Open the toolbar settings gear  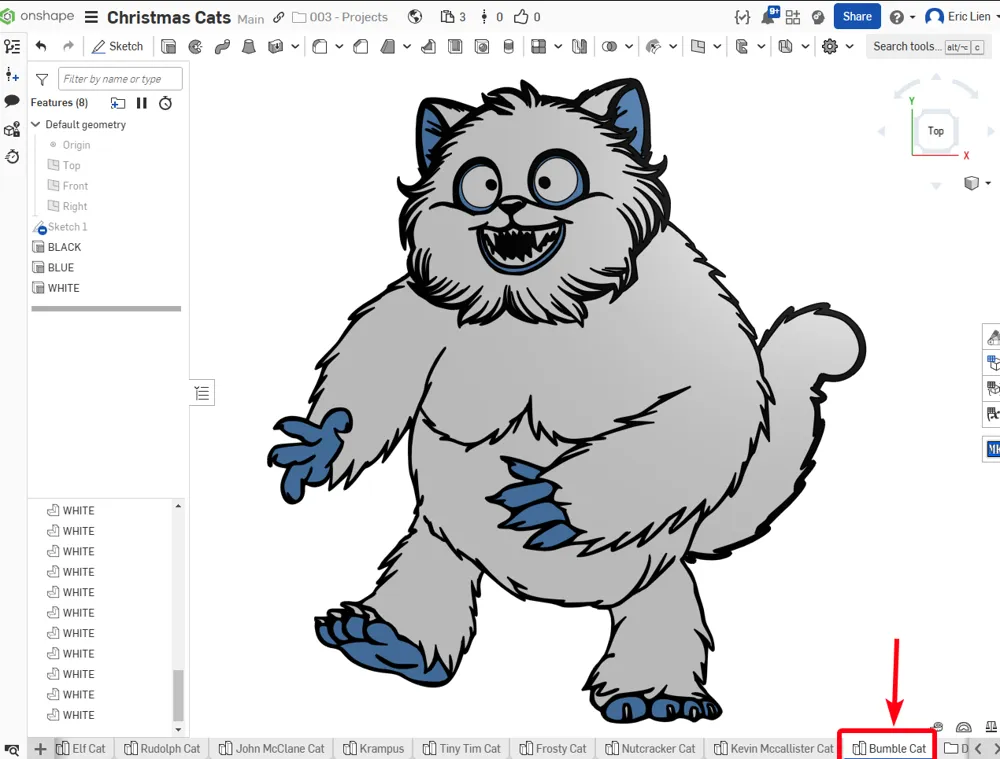pos(830,47)
